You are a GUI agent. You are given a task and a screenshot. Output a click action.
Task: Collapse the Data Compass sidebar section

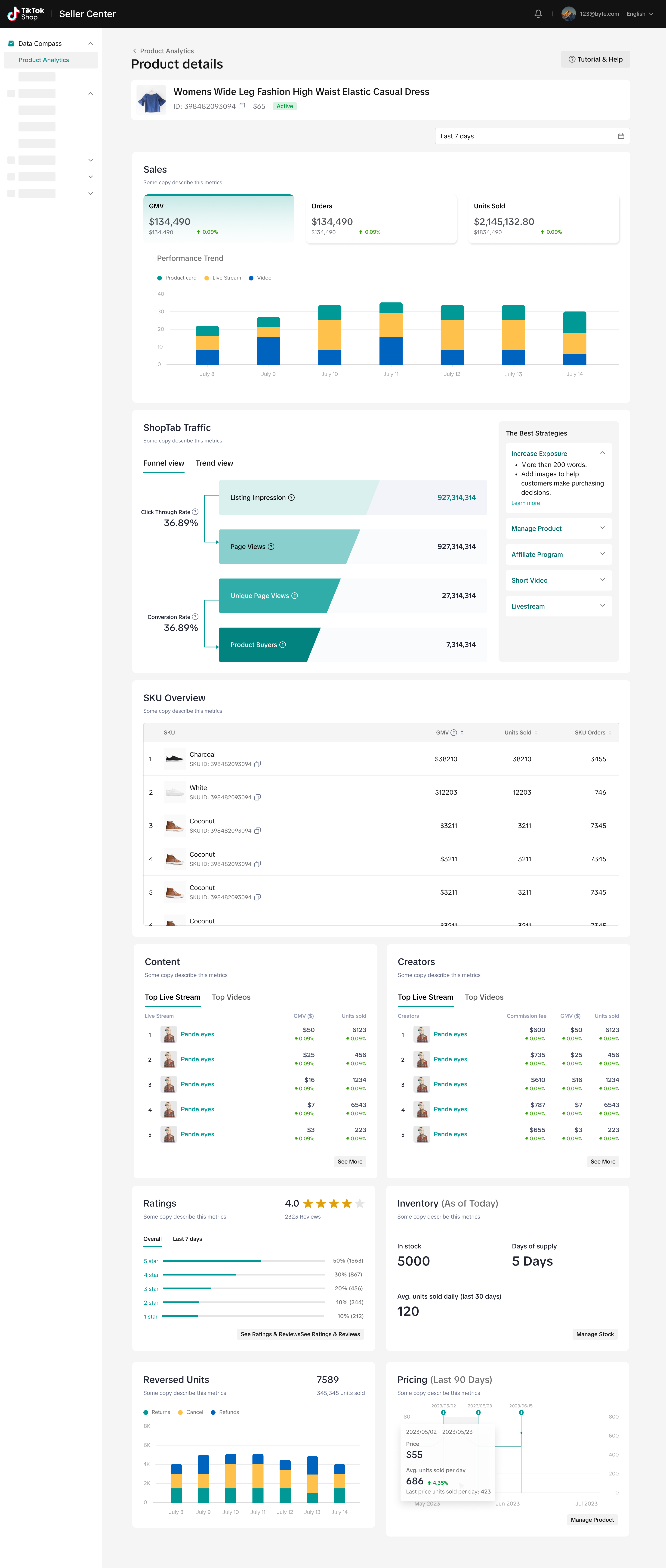click(x=91, y=44)
